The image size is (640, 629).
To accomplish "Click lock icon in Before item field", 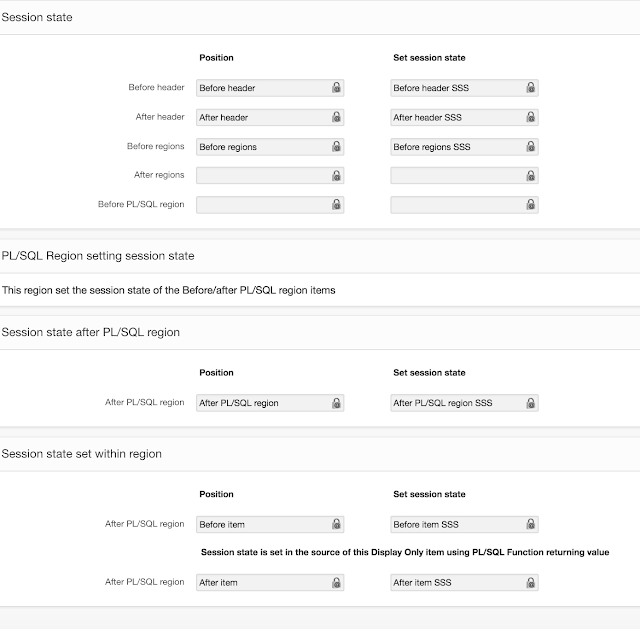I will 336,524.
